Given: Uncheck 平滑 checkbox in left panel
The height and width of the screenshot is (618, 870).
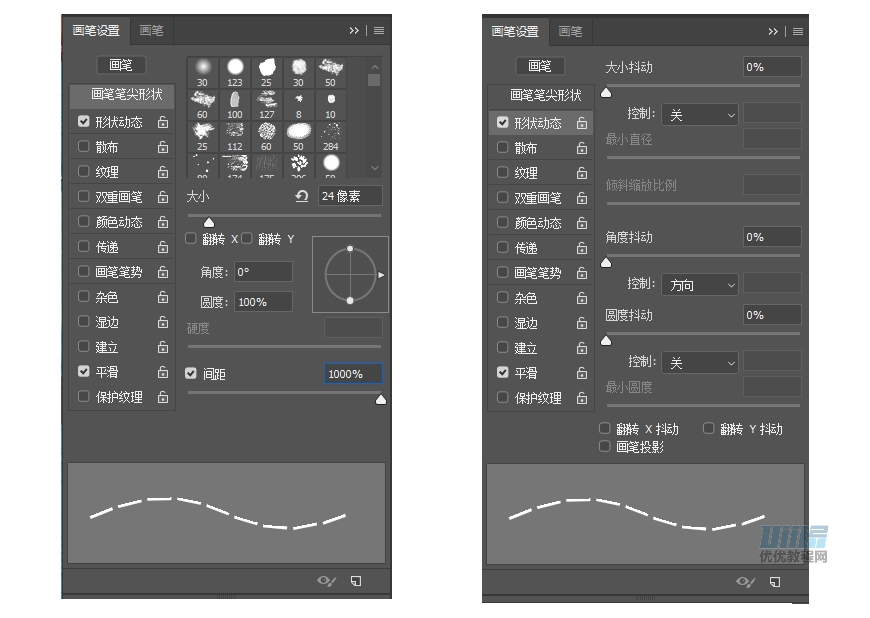Looking at the screenshot, I should [84, 371].
